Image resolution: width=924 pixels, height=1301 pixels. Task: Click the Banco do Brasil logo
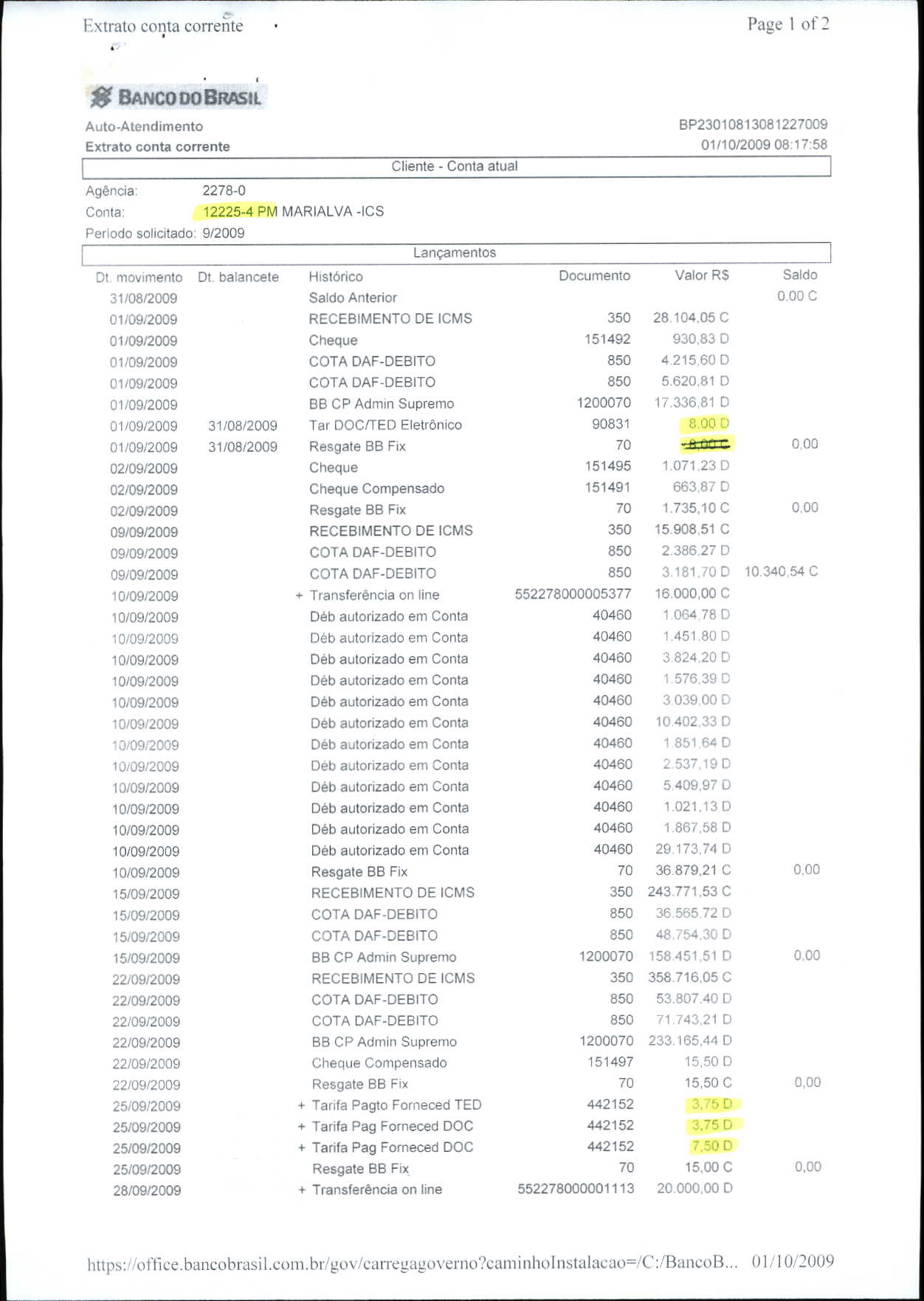(x=175, y=97)
